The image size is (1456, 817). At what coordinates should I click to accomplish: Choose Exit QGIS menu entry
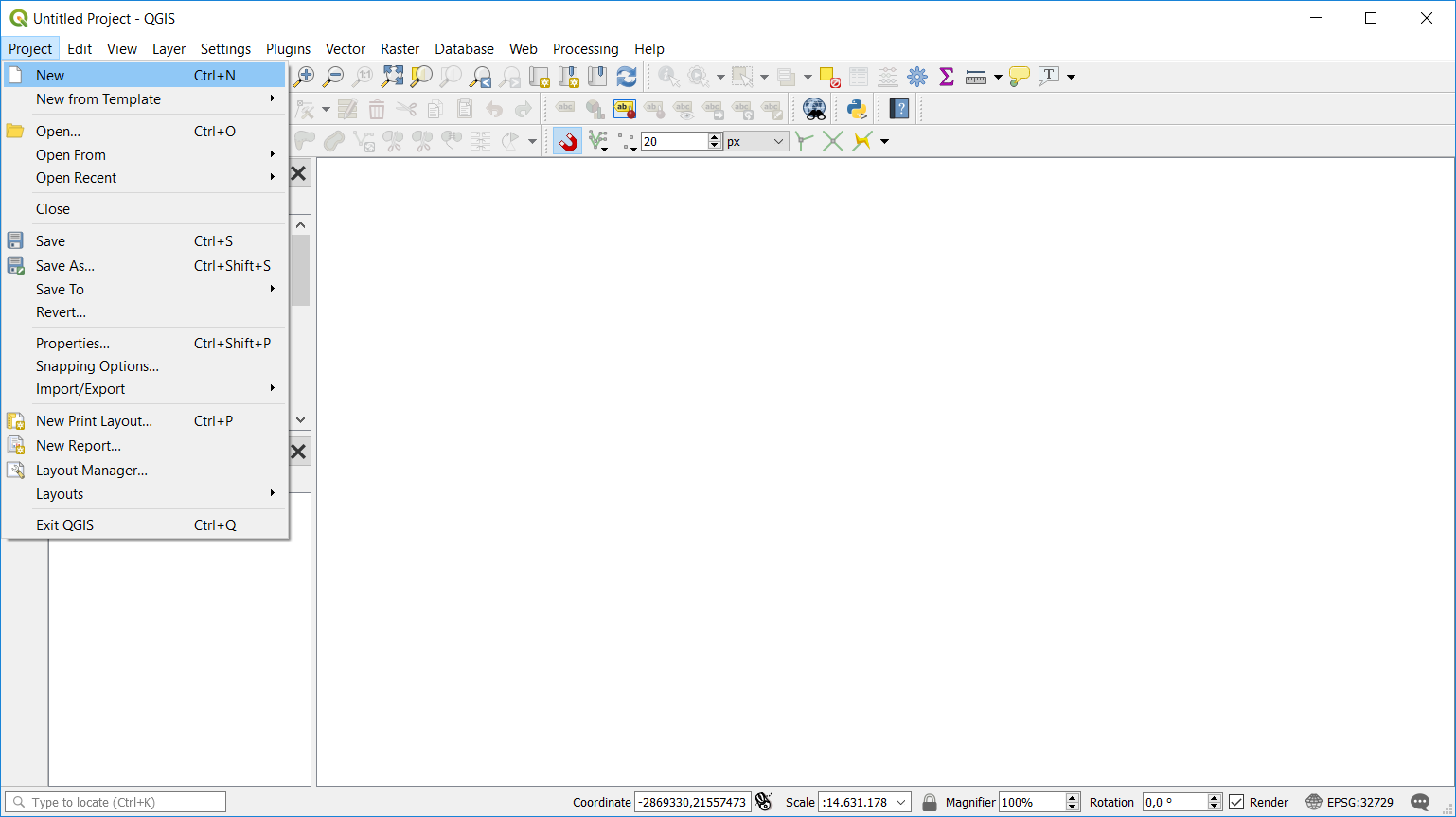64,525
